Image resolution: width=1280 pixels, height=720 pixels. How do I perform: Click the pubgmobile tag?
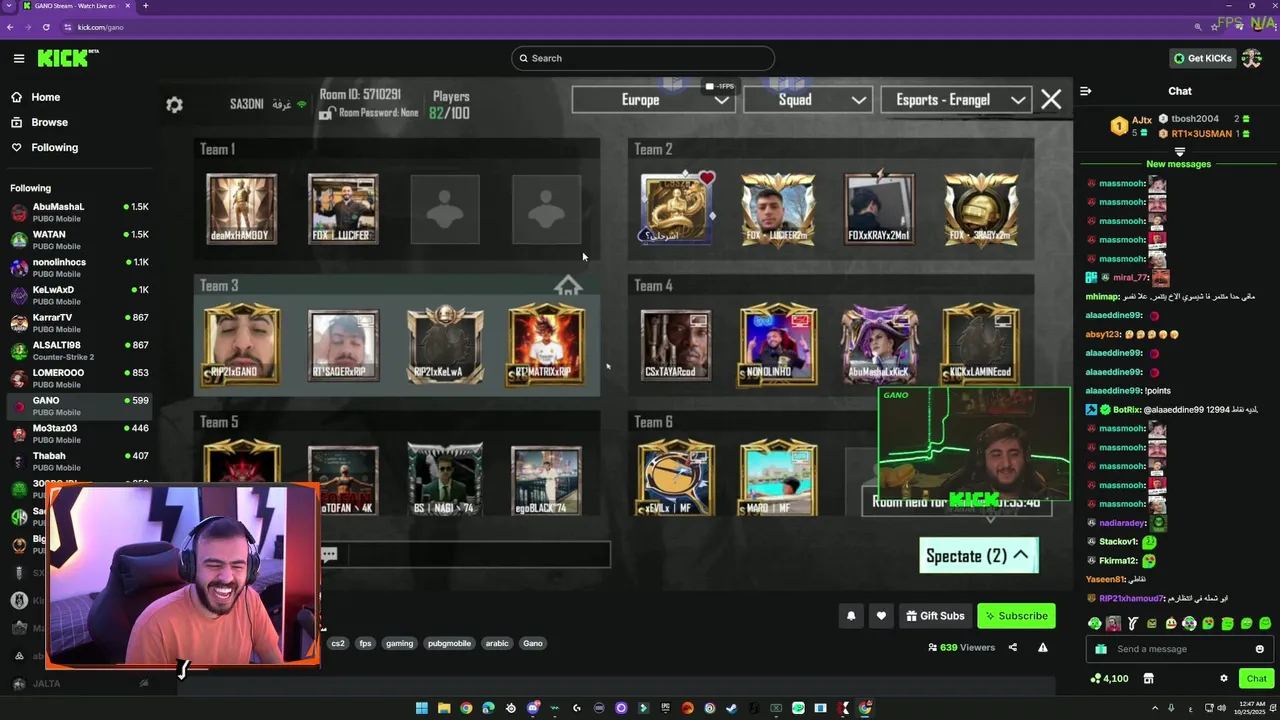coord(449,644)
